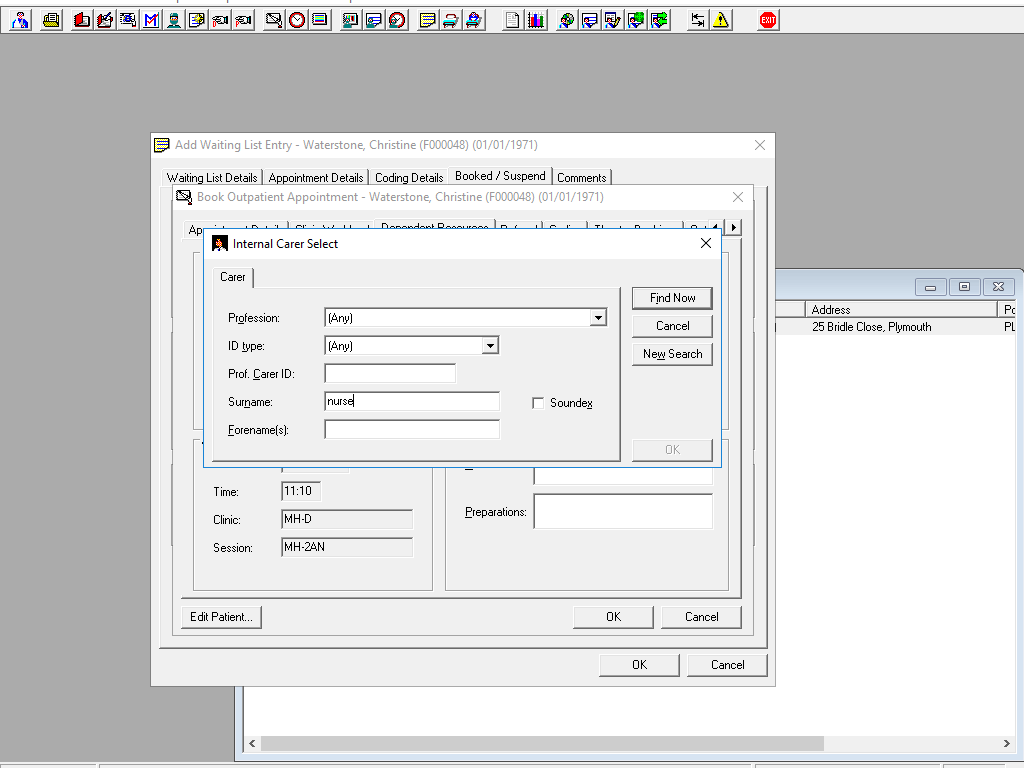Screen dimensions: 1024x768
Task: Enable the Soundex checkbox
Action: (x=538, y=403)
